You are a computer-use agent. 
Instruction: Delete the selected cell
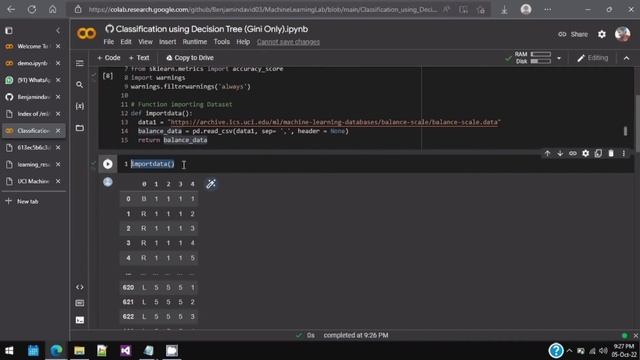click(x=611, y=153)
